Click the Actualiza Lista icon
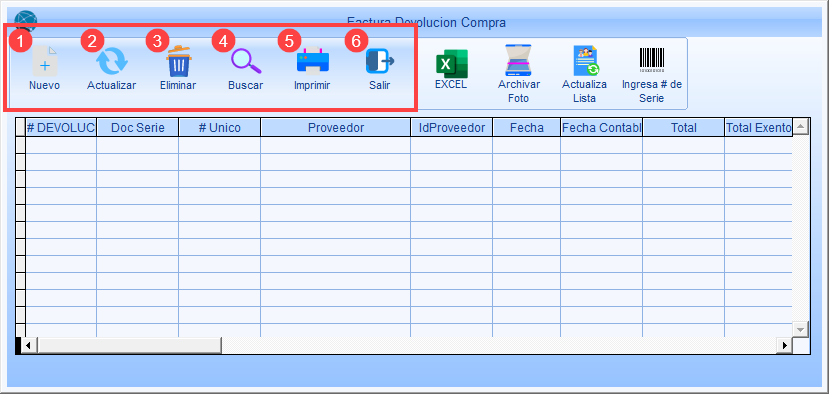 coord(585,61)
